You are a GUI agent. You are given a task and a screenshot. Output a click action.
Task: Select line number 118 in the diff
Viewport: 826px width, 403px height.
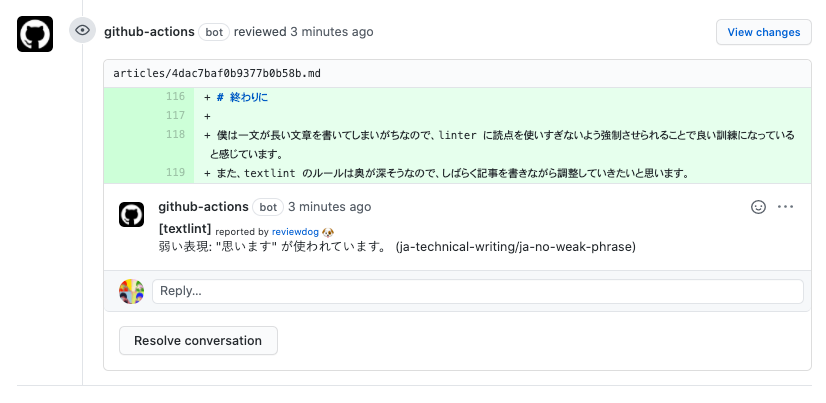click(175, 134)
